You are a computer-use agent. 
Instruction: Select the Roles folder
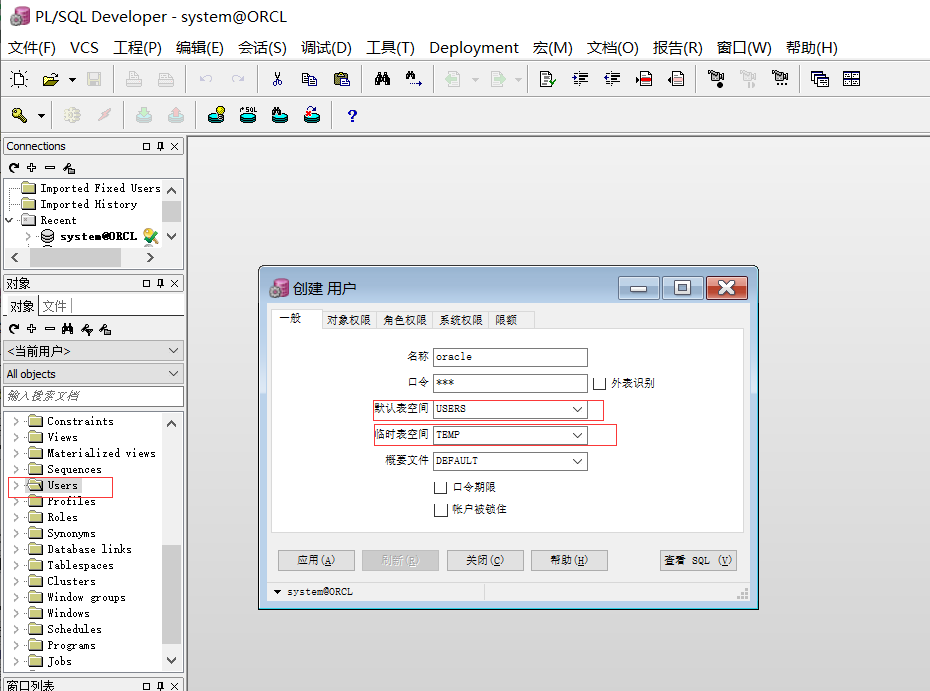(62, 517)
